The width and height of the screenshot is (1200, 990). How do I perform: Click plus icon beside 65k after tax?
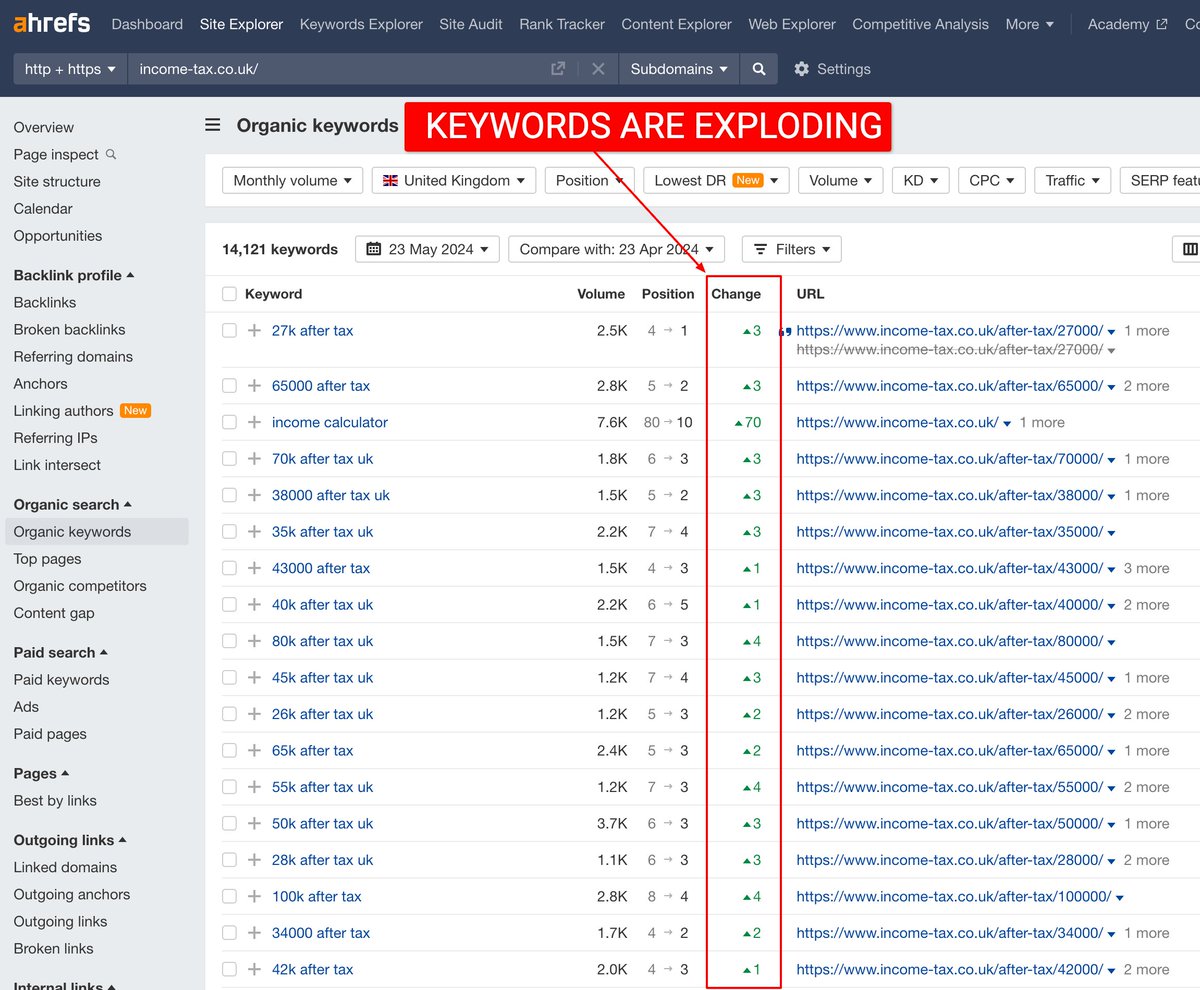coord(254,751)
